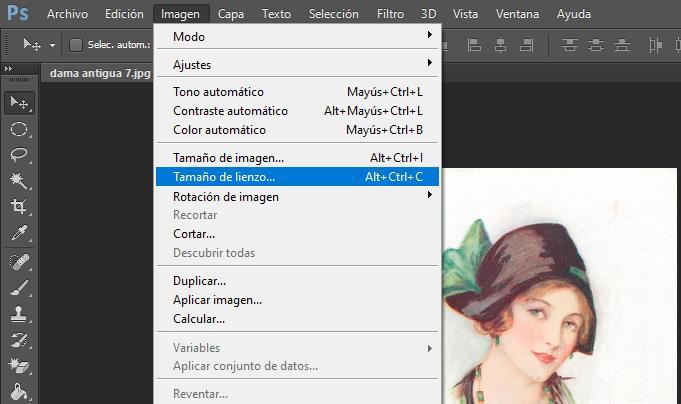This screenshot has width=681, height=404.
Task: Choose Contraste automático
Action: coord(298,111)
